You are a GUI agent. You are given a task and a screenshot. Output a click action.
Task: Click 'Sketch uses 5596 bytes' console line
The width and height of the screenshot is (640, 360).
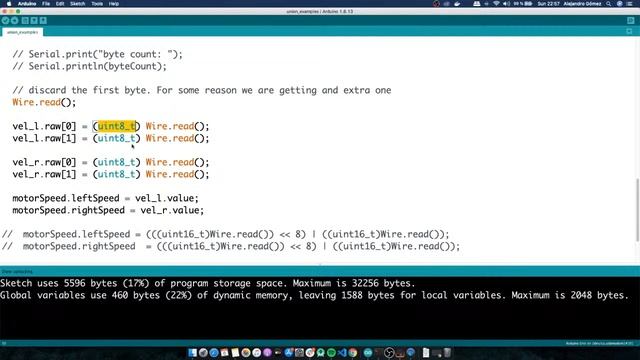click(207, 283)
